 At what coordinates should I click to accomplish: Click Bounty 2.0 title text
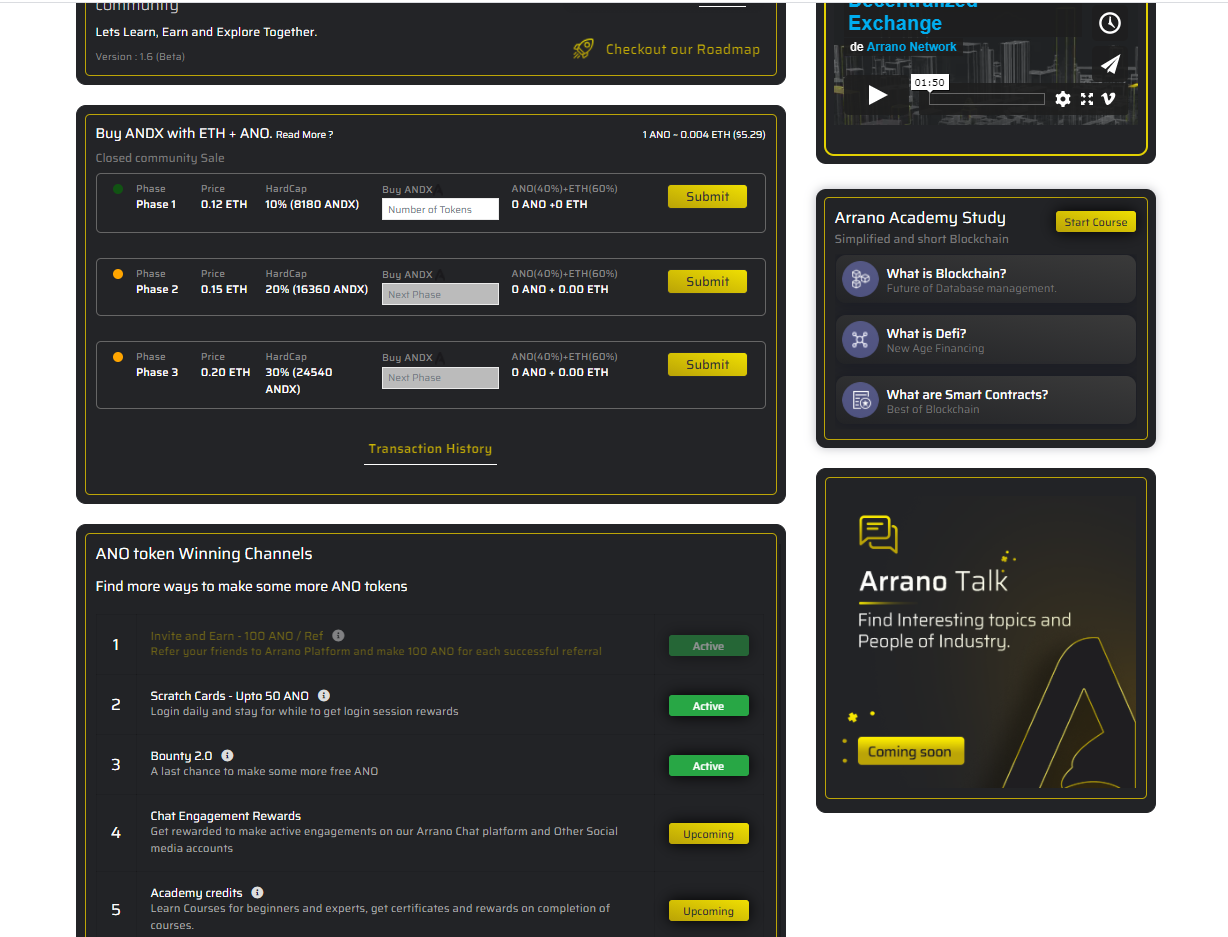[181, 756]
